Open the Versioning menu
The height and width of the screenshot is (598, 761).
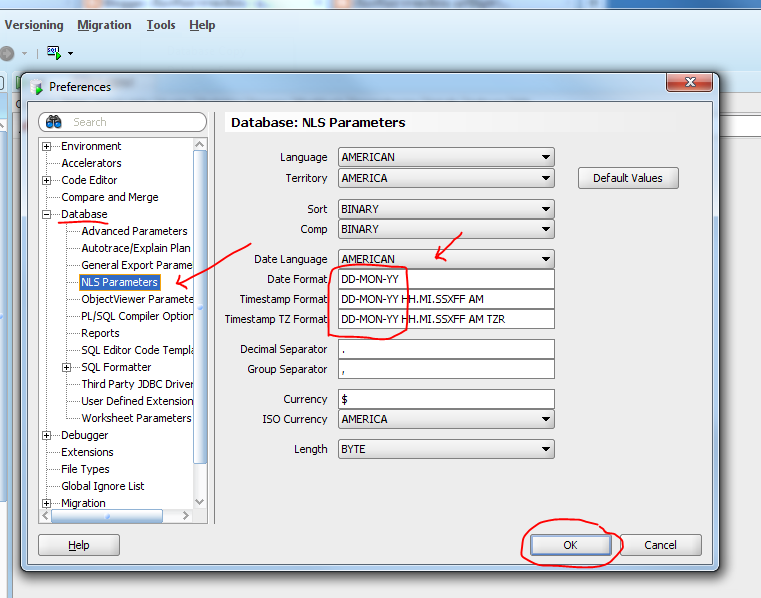click(34, 25)
